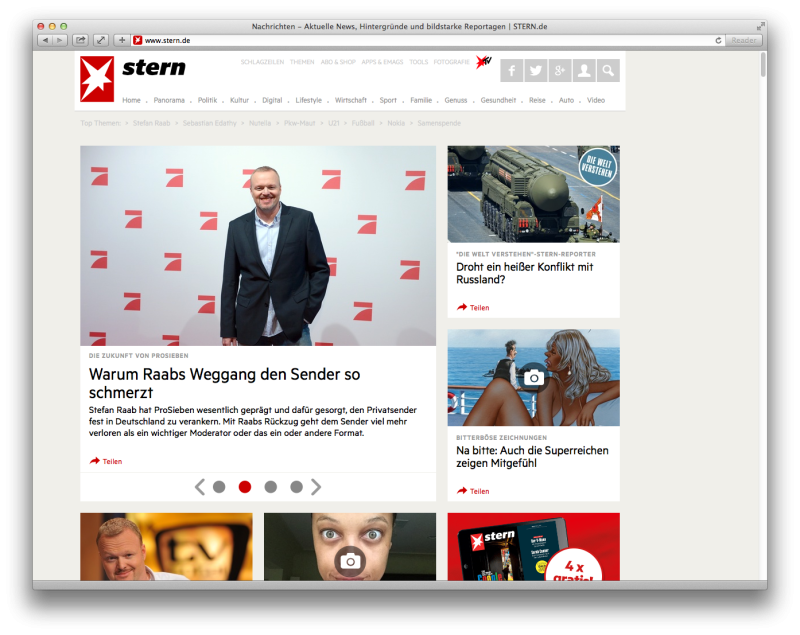Open the Lifestyle section

309,100
